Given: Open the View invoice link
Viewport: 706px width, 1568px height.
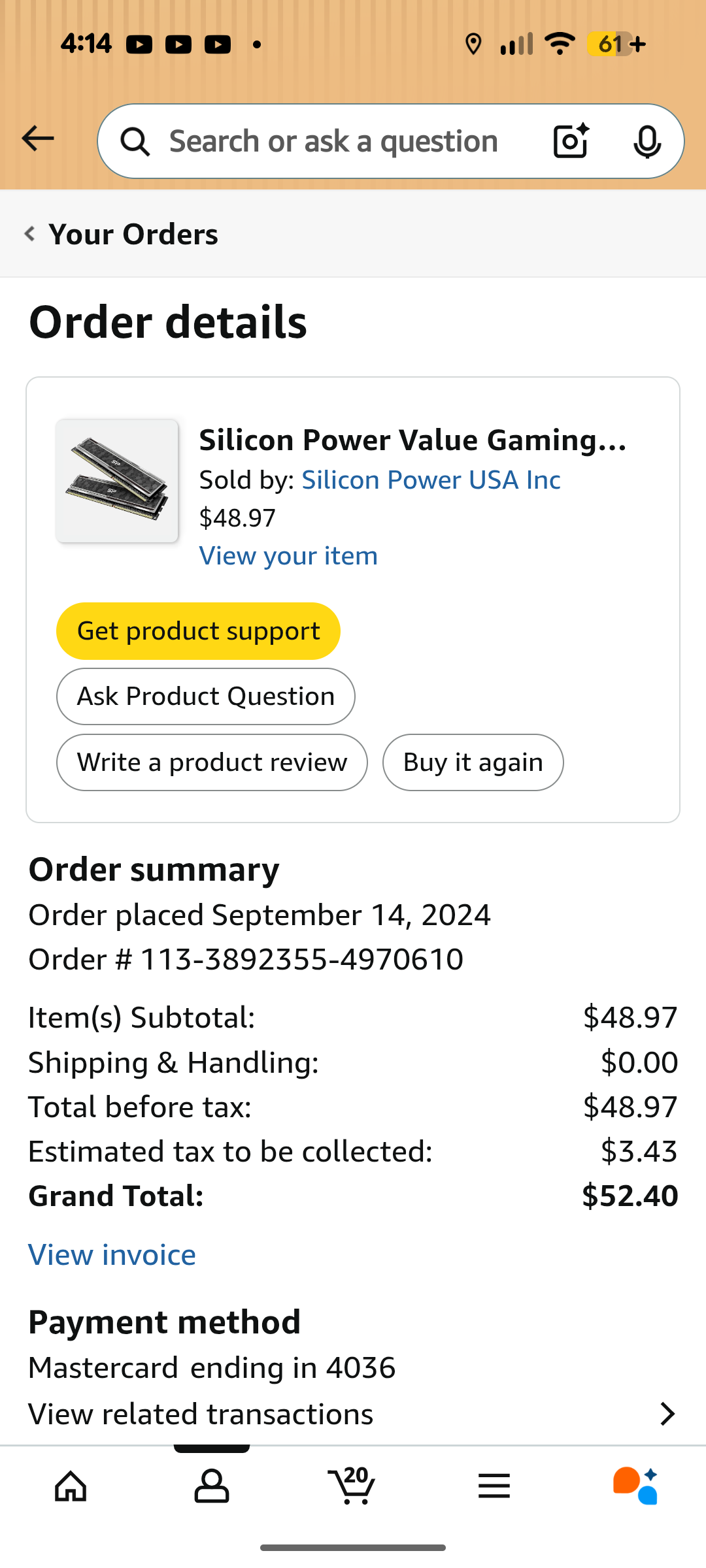Looking at the screenshot, I should coord(112,1255).
